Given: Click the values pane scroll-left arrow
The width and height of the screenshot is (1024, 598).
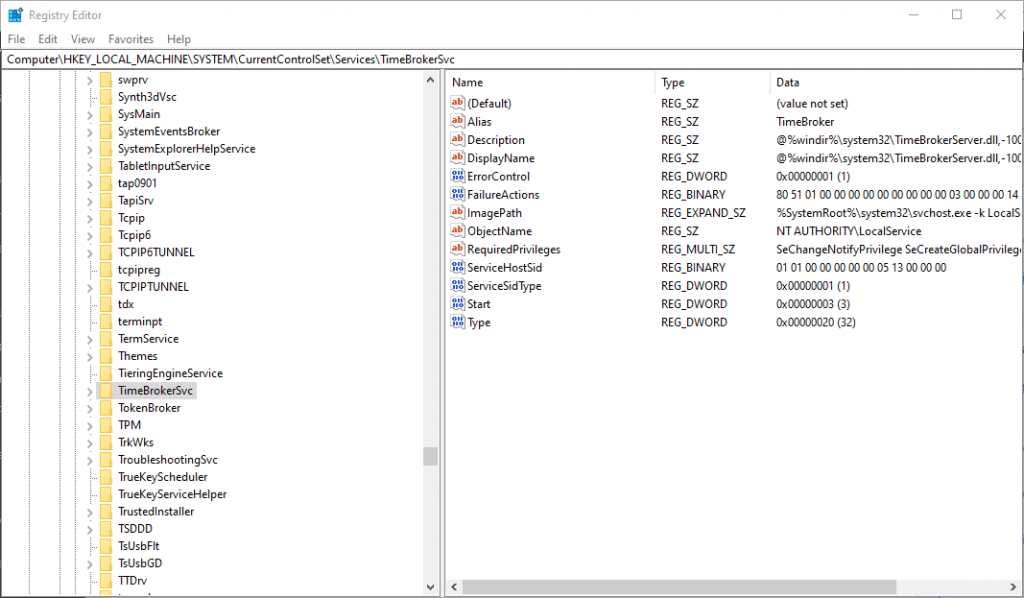Looking at the screenshot, I should 455,587.
